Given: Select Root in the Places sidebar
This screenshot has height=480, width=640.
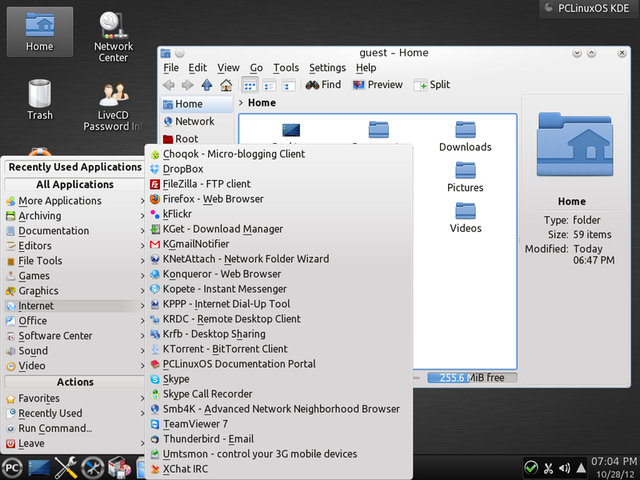Looking at the screenshot, I should coord(197,139).
